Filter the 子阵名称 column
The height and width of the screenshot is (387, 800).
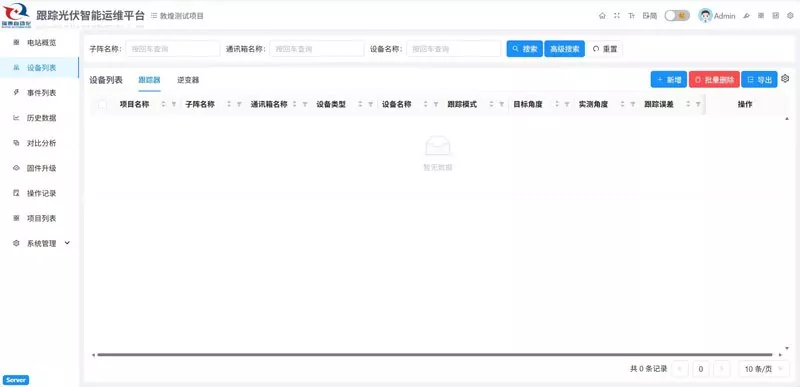(239, 104)
